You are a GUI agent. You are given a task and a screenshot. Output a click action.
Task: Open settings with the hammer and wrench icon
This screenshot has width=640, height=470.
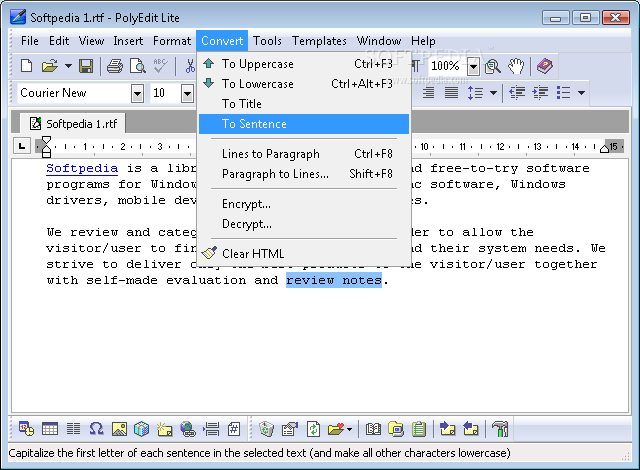click(500, 429)
